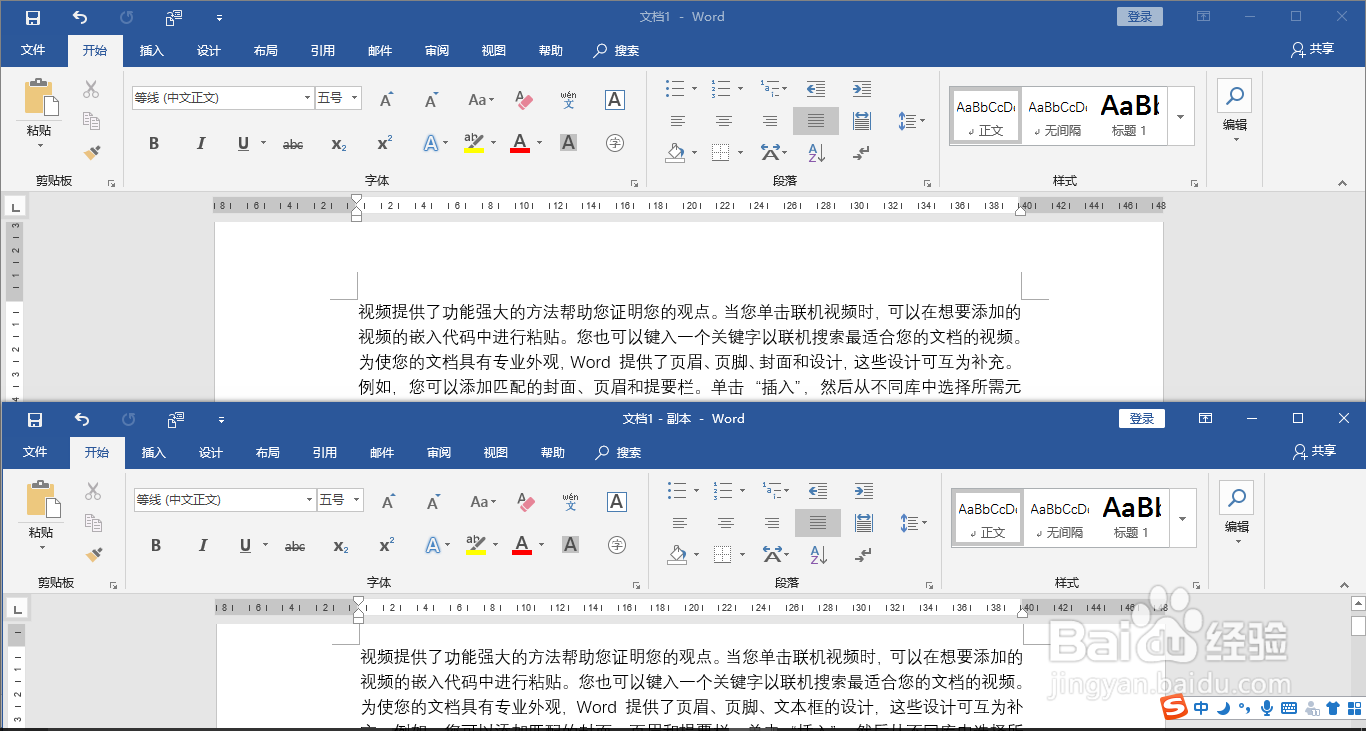The width and height of the screenshot is (1366, 731).
Task: Toggle Strikethrough abc in top window
Action: (293, 144)
